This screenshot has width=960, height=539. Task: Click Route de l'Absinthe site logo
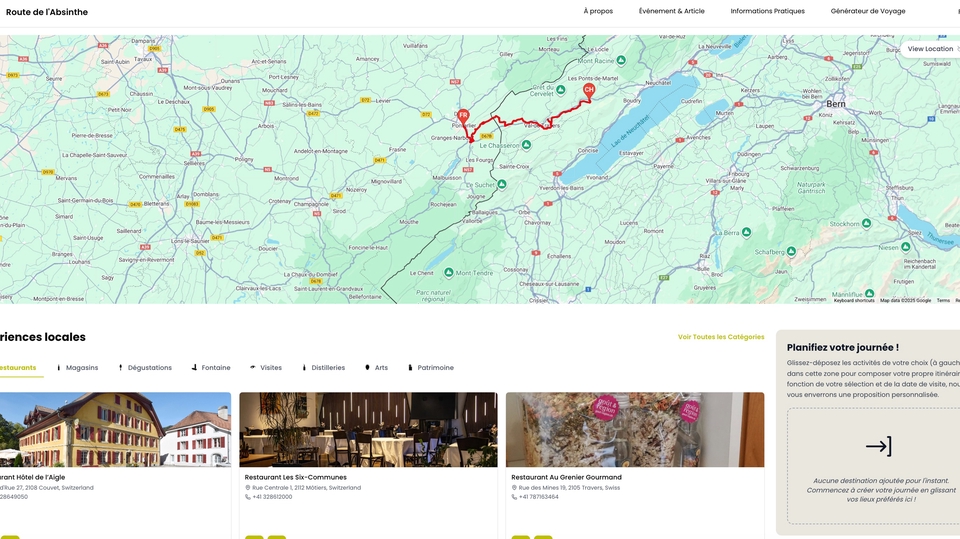coord(47,12)
